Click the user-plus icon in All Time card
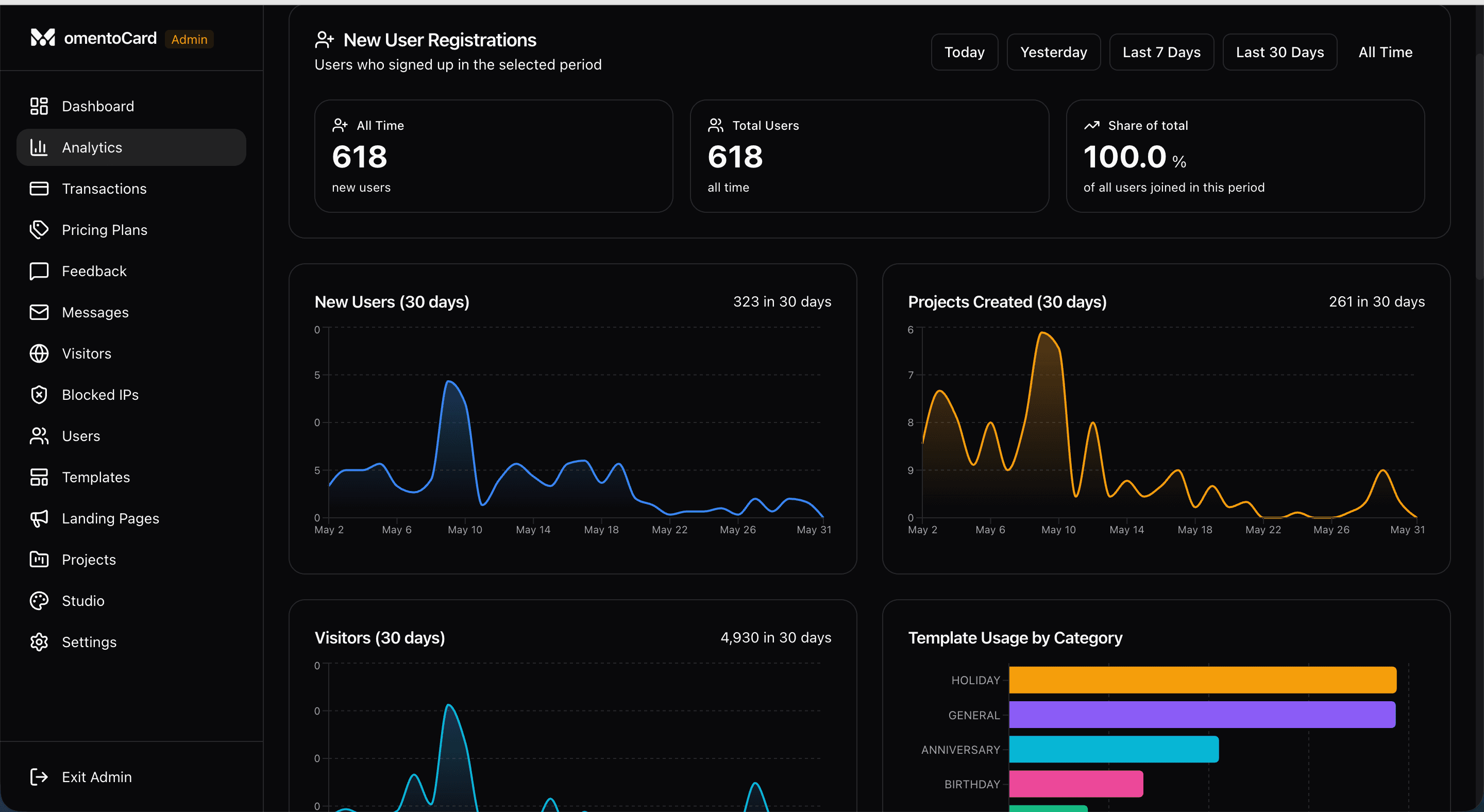Viewport: 1484px width, 812px height. [x=340, y=125]
